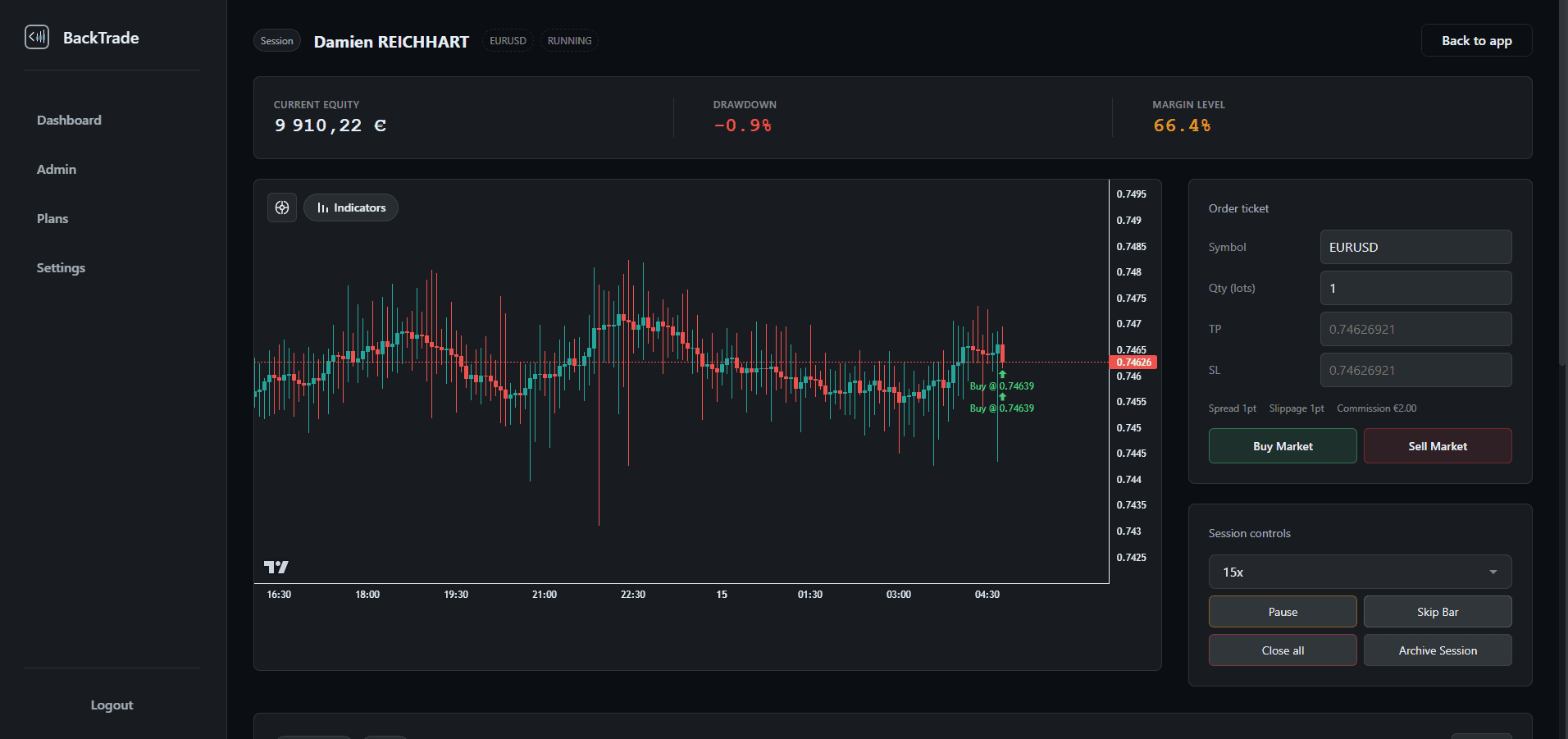The height and width of the screenshot is (739, 1568).
Task: Close all open positions
Action: click(1283, 650)
